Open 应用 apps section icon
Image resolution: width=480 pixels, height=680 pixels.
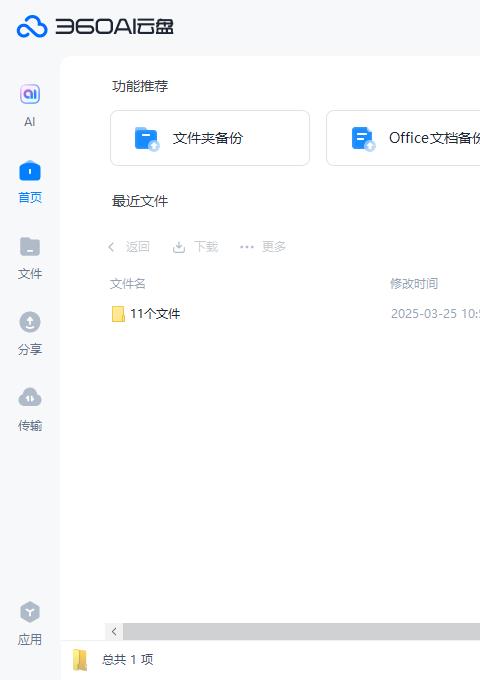[30, 612]
